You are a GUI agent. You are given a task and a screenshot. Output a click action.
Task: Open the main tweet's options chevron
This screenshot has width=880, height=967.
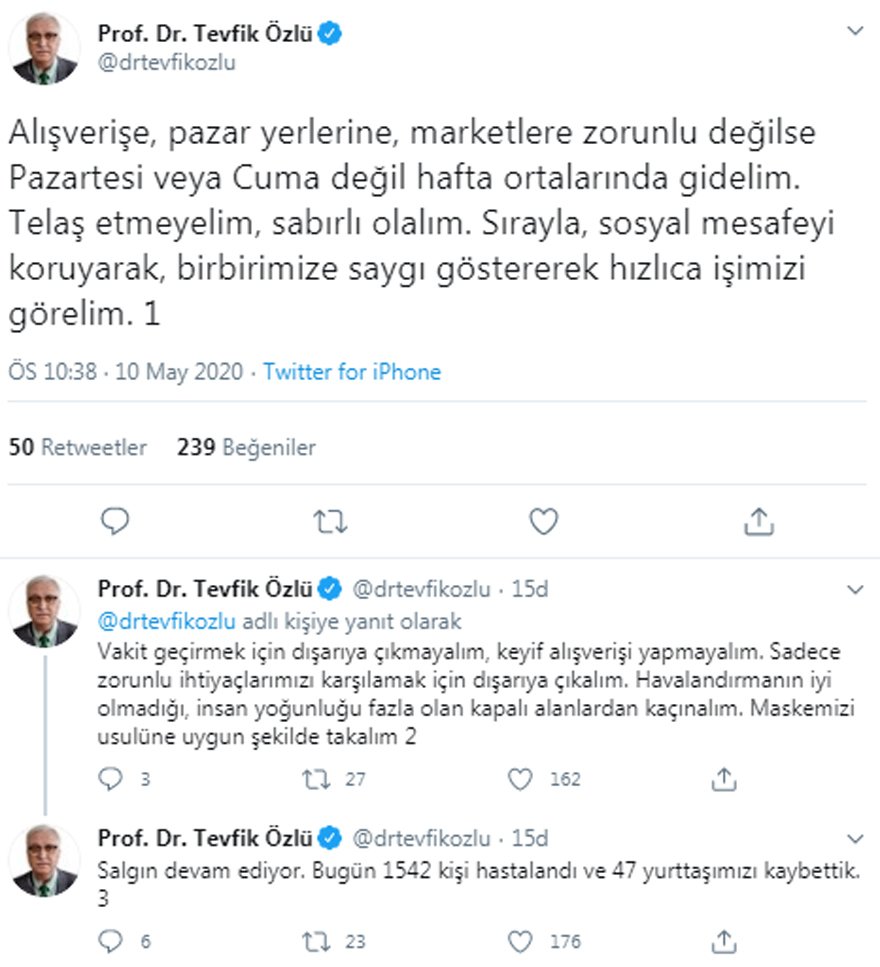(x=855, y=32)
